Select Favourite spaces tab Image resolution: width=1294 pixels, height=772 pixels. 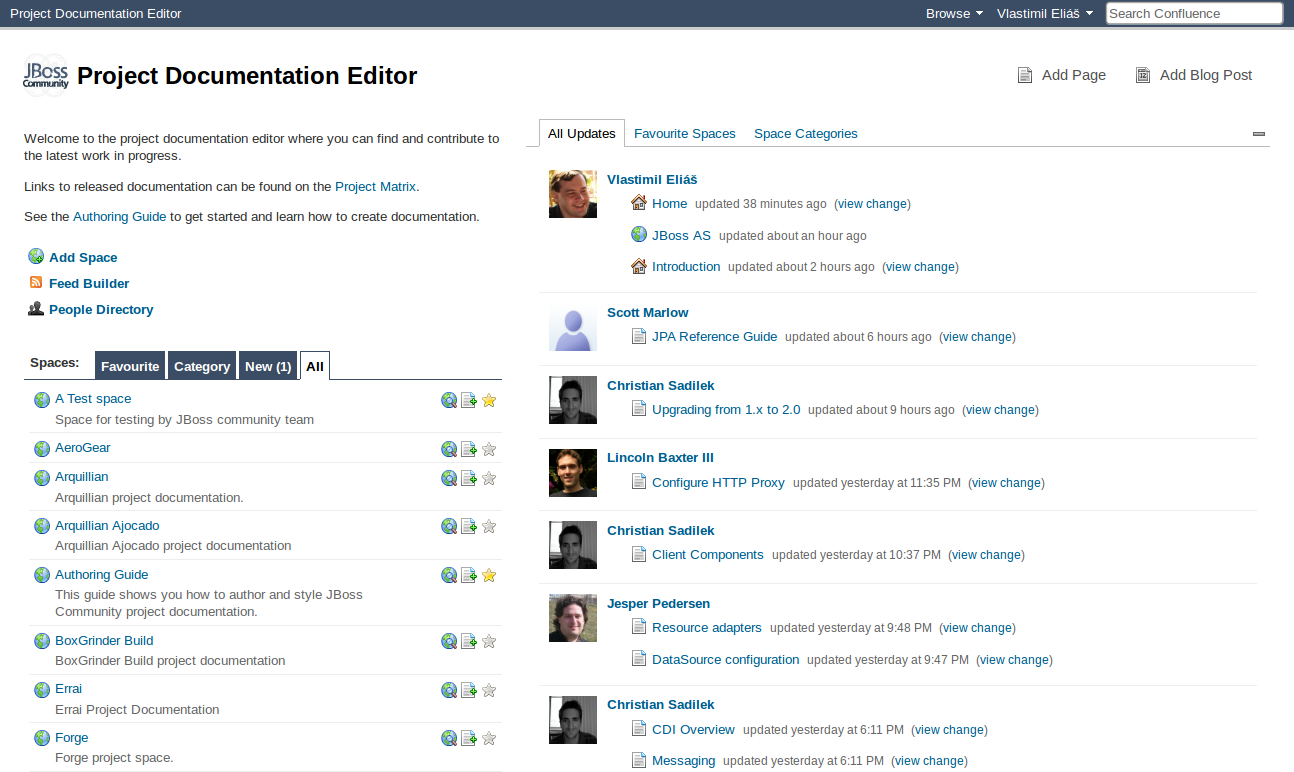[130, 366]
